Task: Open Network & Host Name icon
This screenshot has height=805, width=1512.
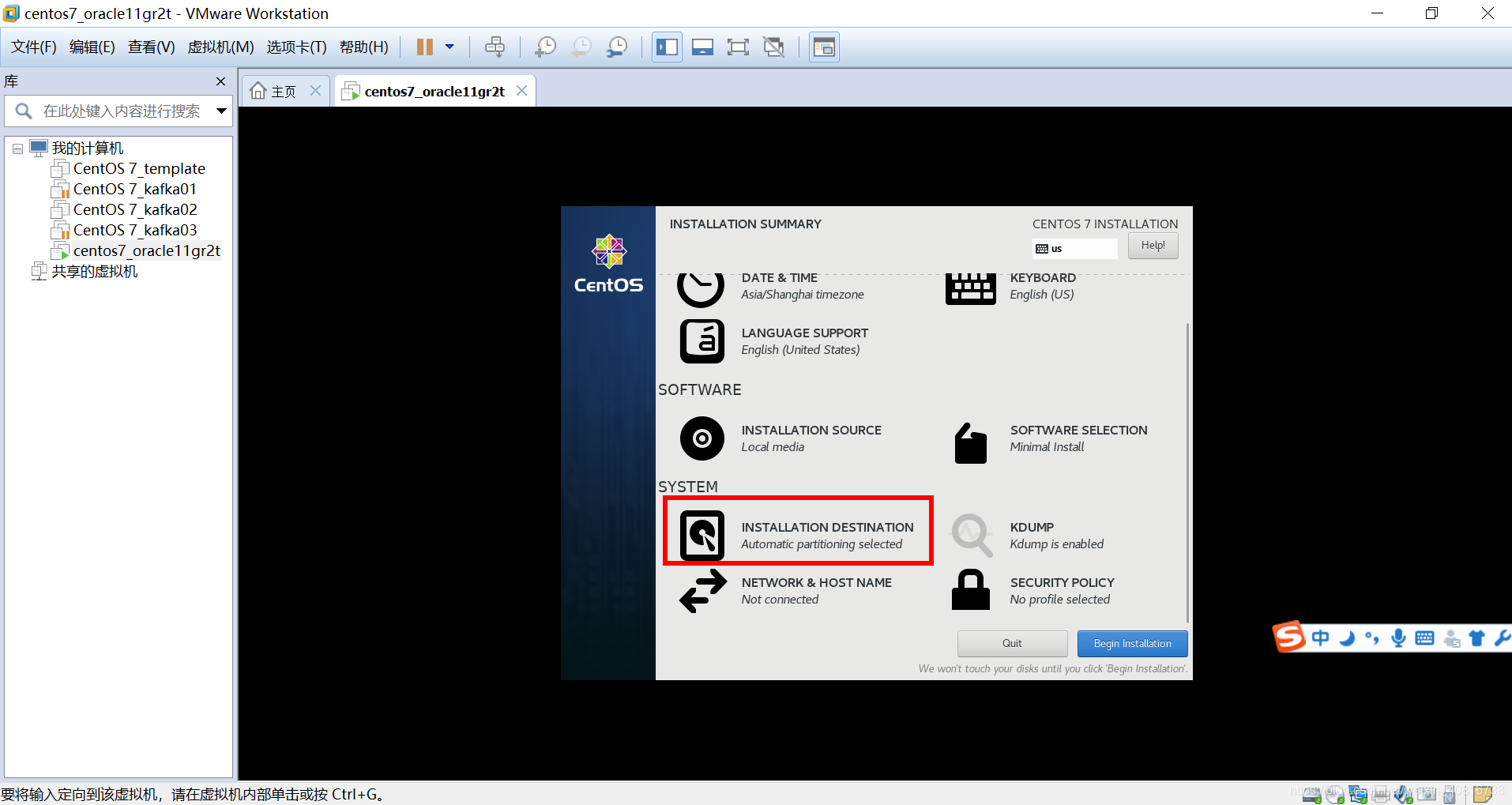Action: coord(703,591)
